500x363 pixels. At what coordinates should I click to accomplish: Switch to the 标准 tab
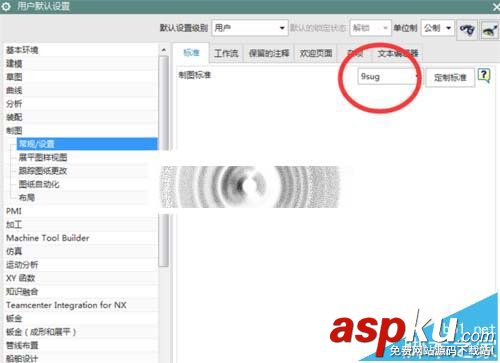(x=191, y=53)
